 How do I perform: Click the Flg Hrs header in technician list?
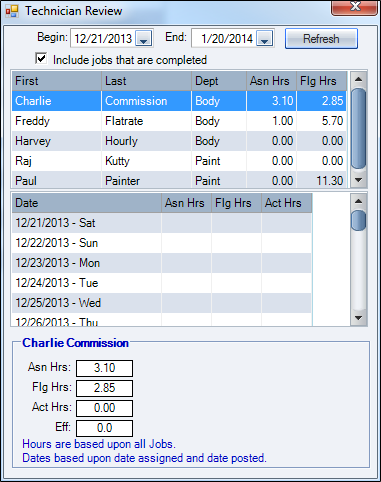[x=322, y=81]
